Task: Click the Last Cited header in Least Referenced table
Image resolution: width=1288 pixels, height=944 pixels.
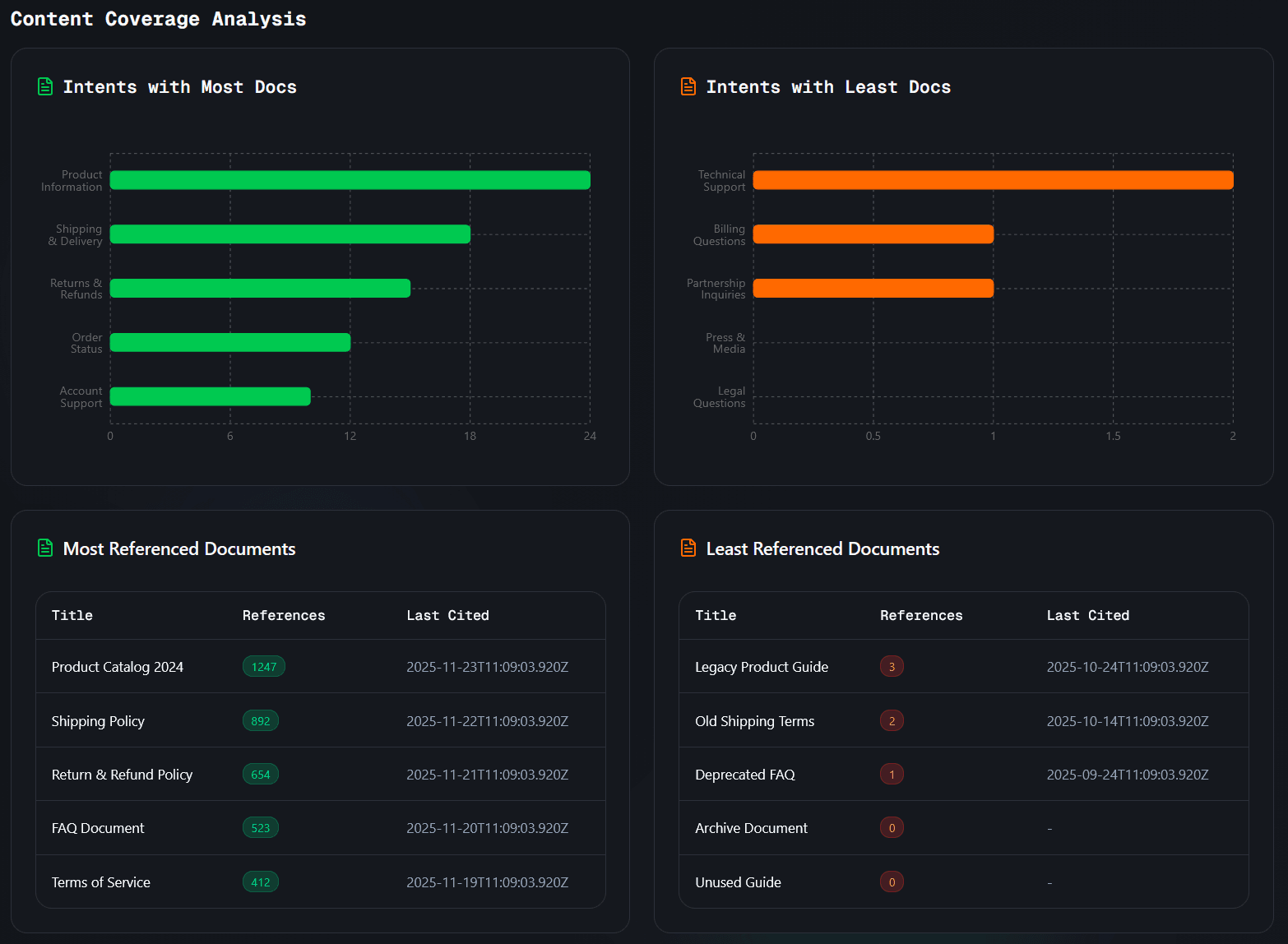Action: (x=1087, y=615)
